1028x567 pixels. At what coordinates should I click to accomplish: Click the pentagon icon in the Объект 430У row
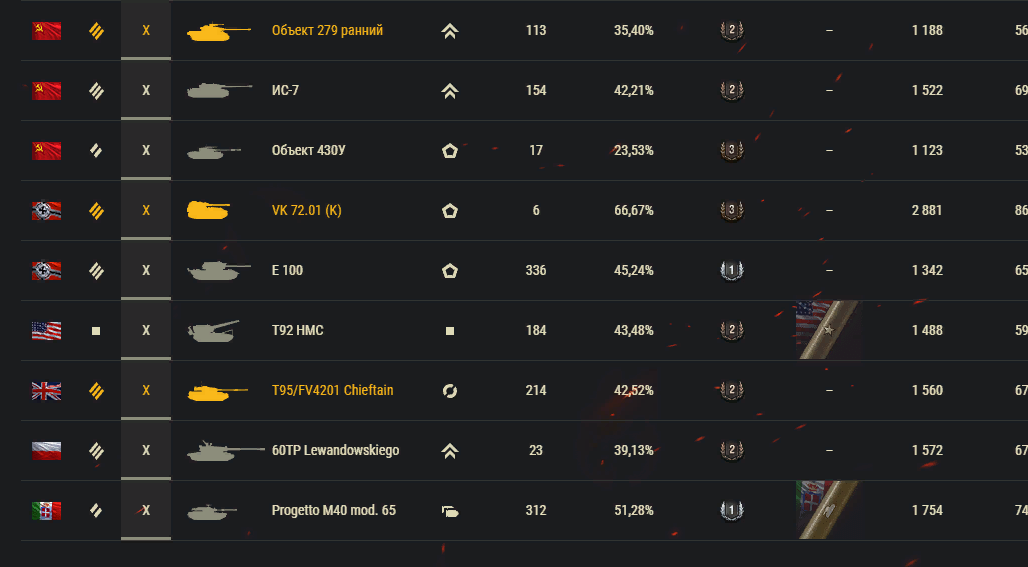click(450, 150)
